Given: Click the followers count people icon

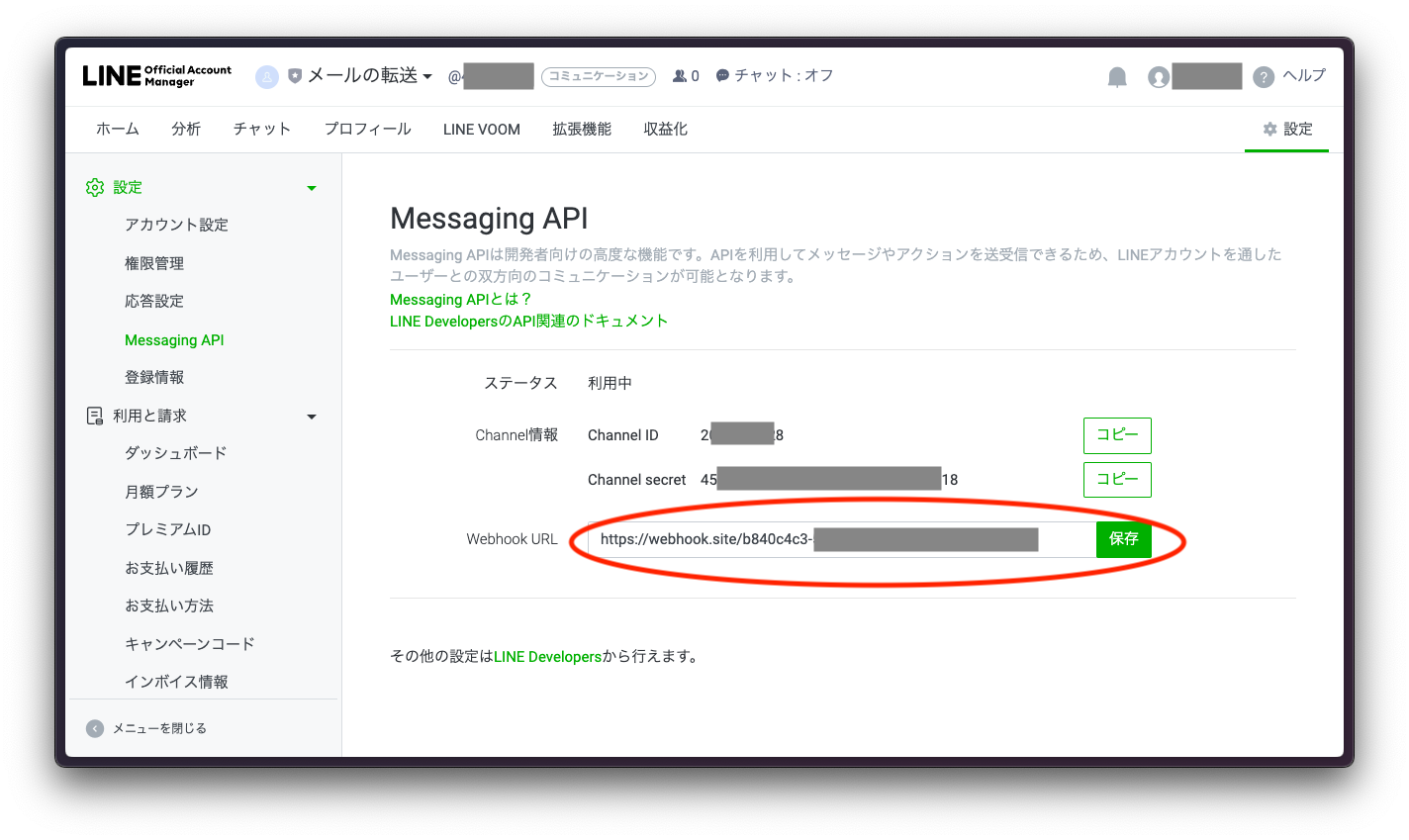Looking at the screenshot, I should pos(680,75).
